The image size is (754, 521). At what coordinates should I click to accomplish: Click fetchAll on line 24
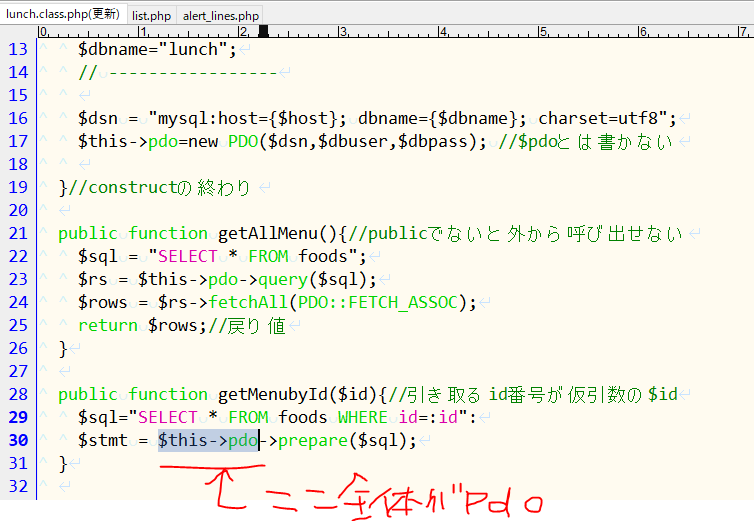tap(248, 303)
